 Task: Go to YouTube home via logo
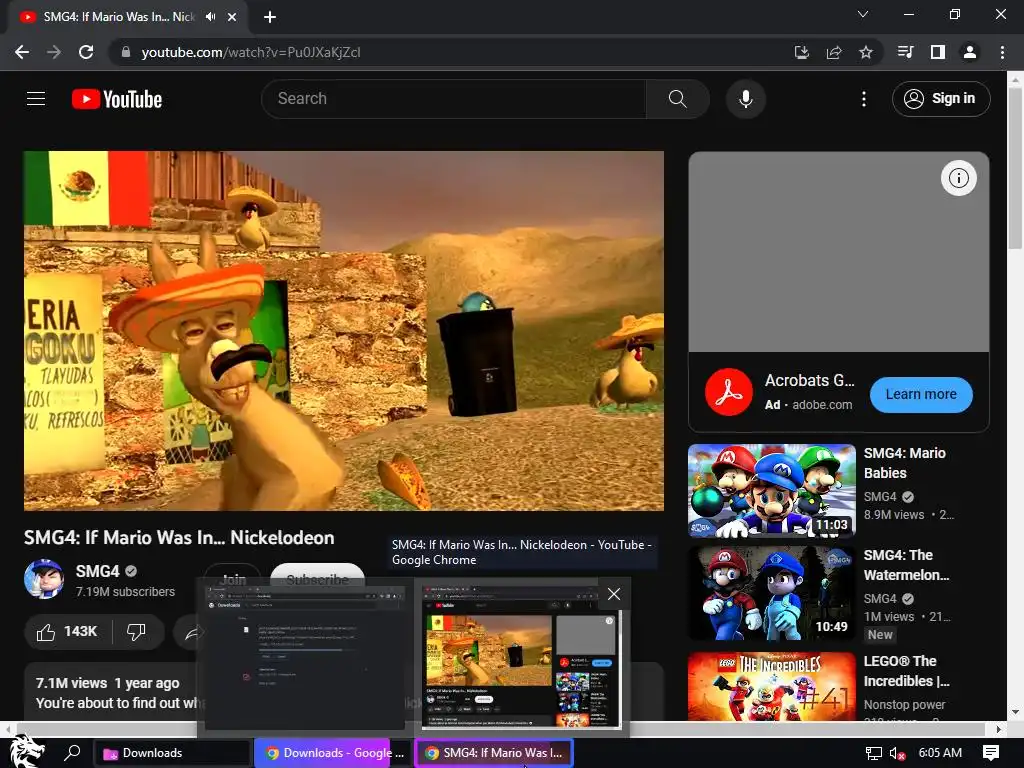(117, 99)
